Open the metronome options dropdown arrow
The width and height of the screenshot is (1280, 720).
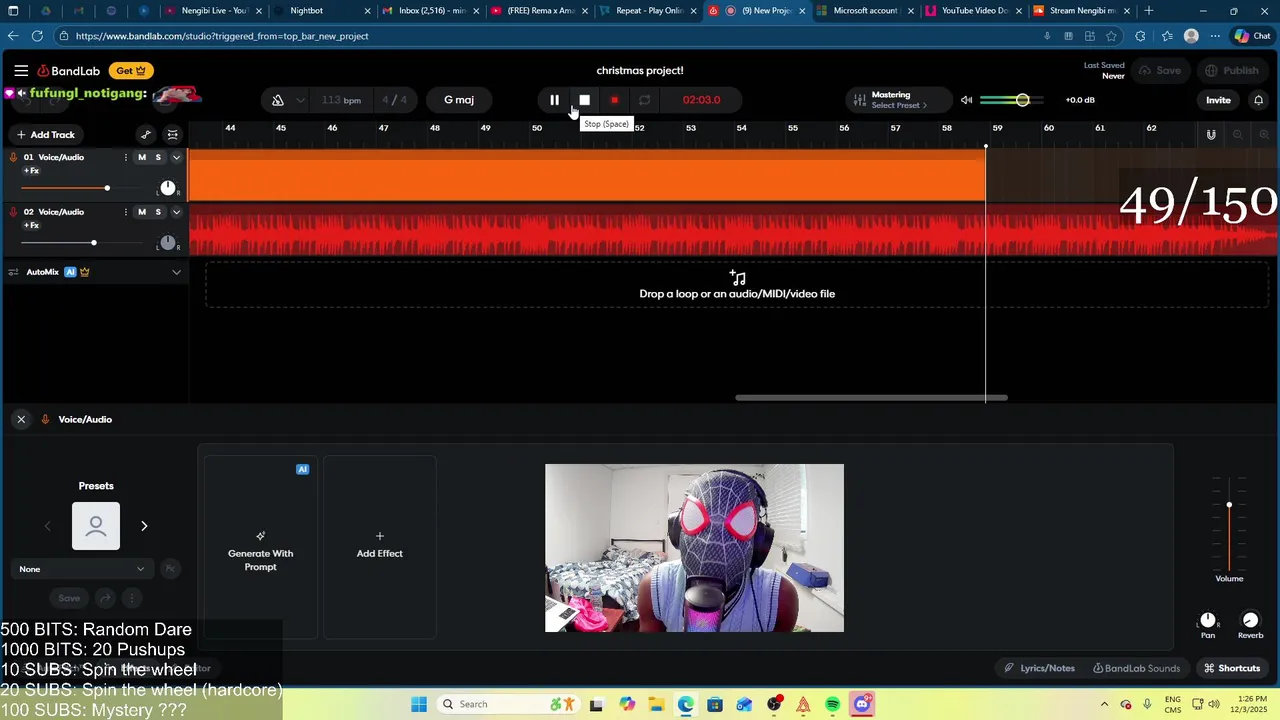[300, 100]
